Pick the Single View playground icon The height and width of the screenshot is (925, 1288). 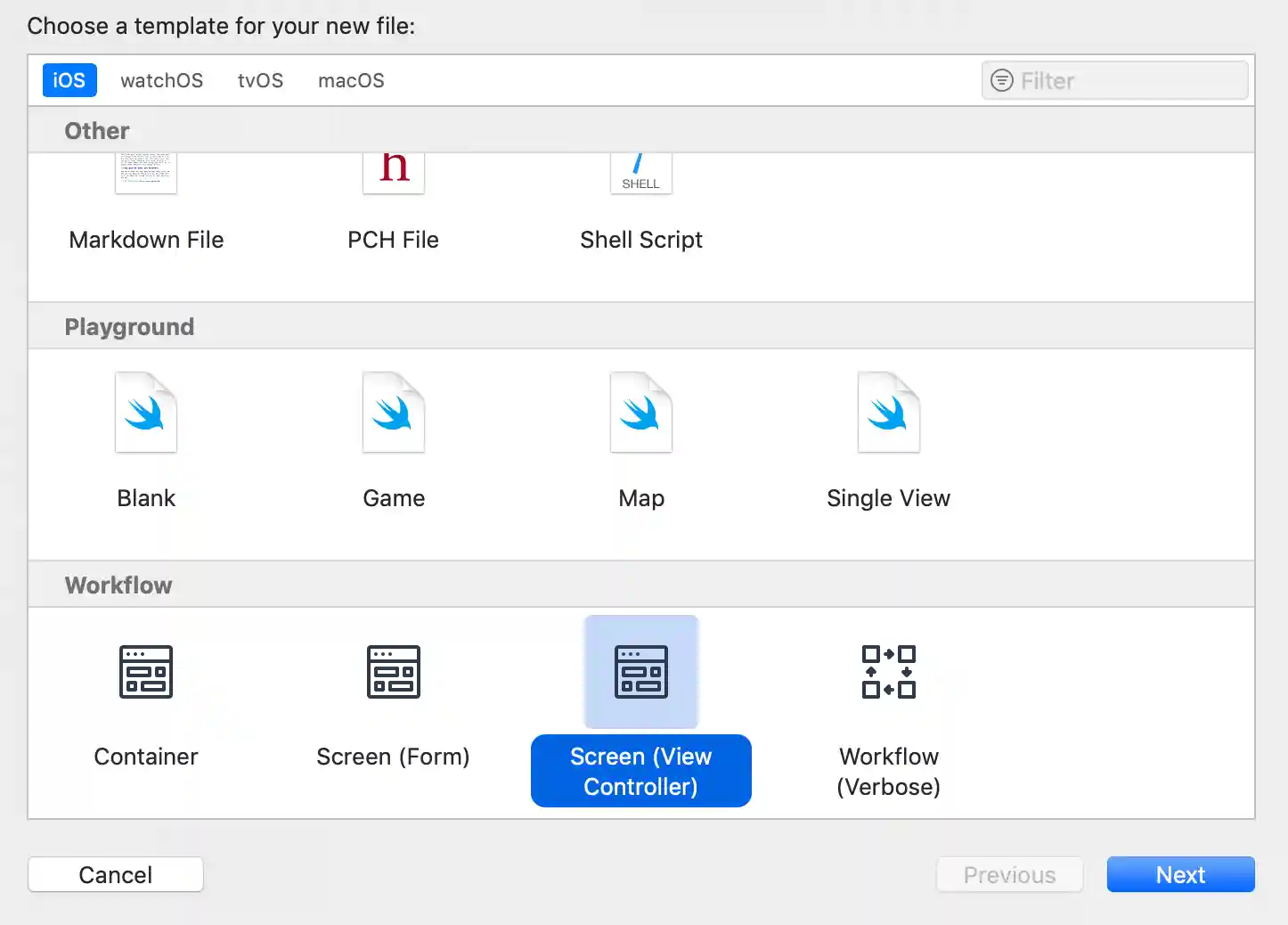coord(888,413)
